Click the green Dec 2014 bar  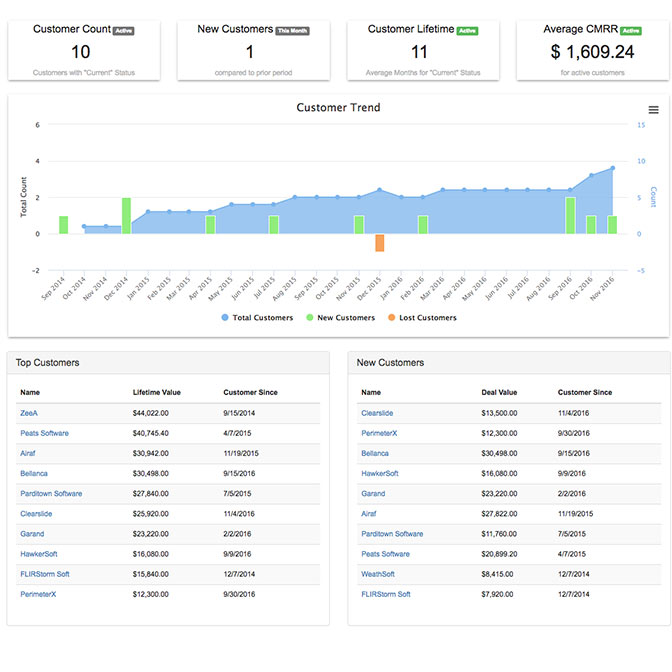coord(127,215)
